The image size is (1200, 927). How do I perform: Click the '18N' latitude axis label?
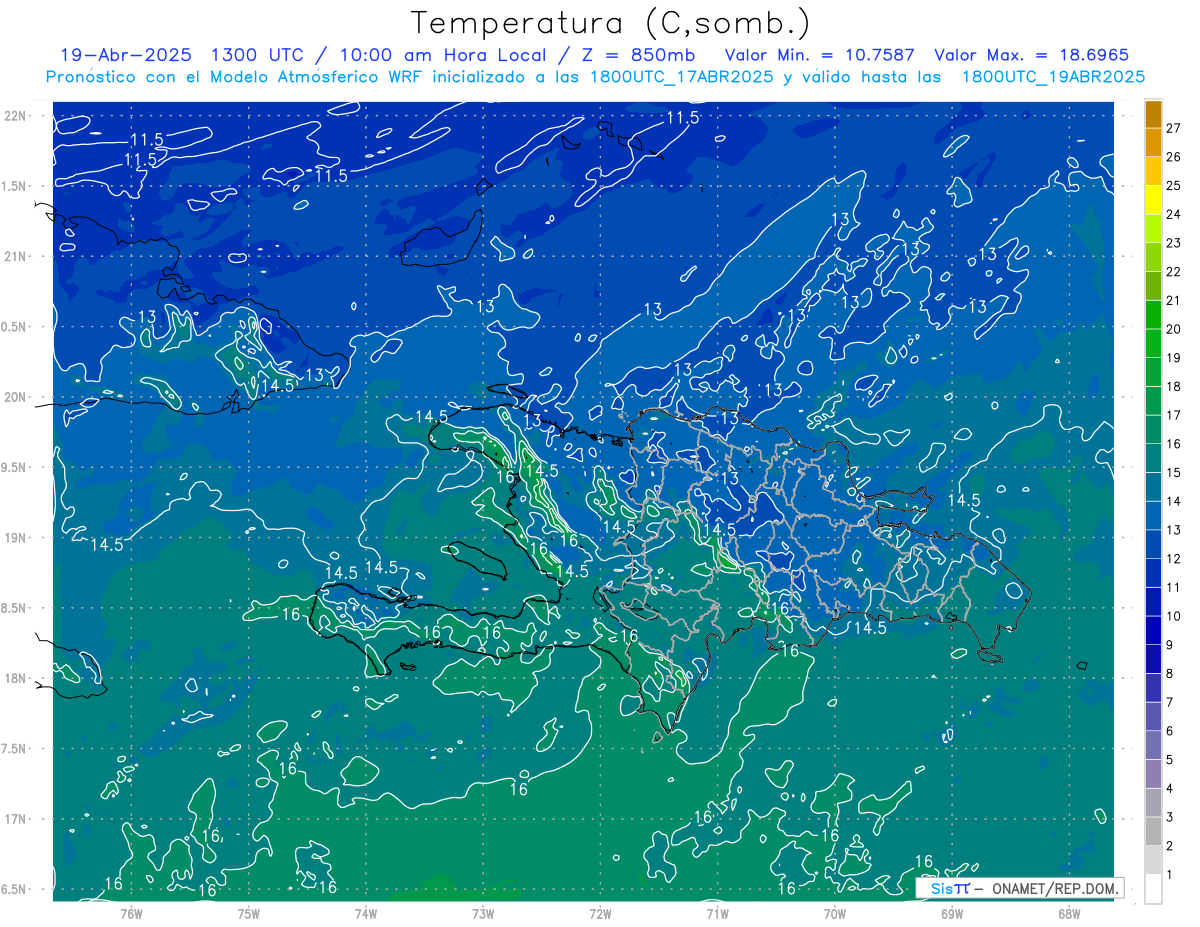(x=15, y=679)
